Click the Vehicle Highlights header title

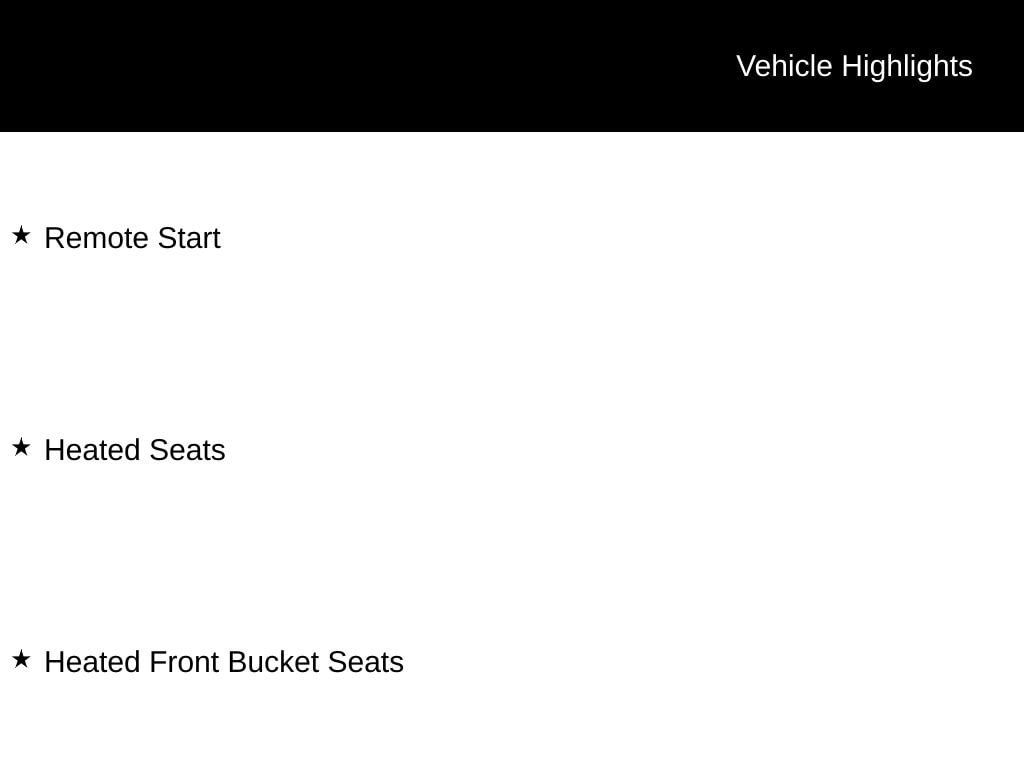(x=854, y=66)
